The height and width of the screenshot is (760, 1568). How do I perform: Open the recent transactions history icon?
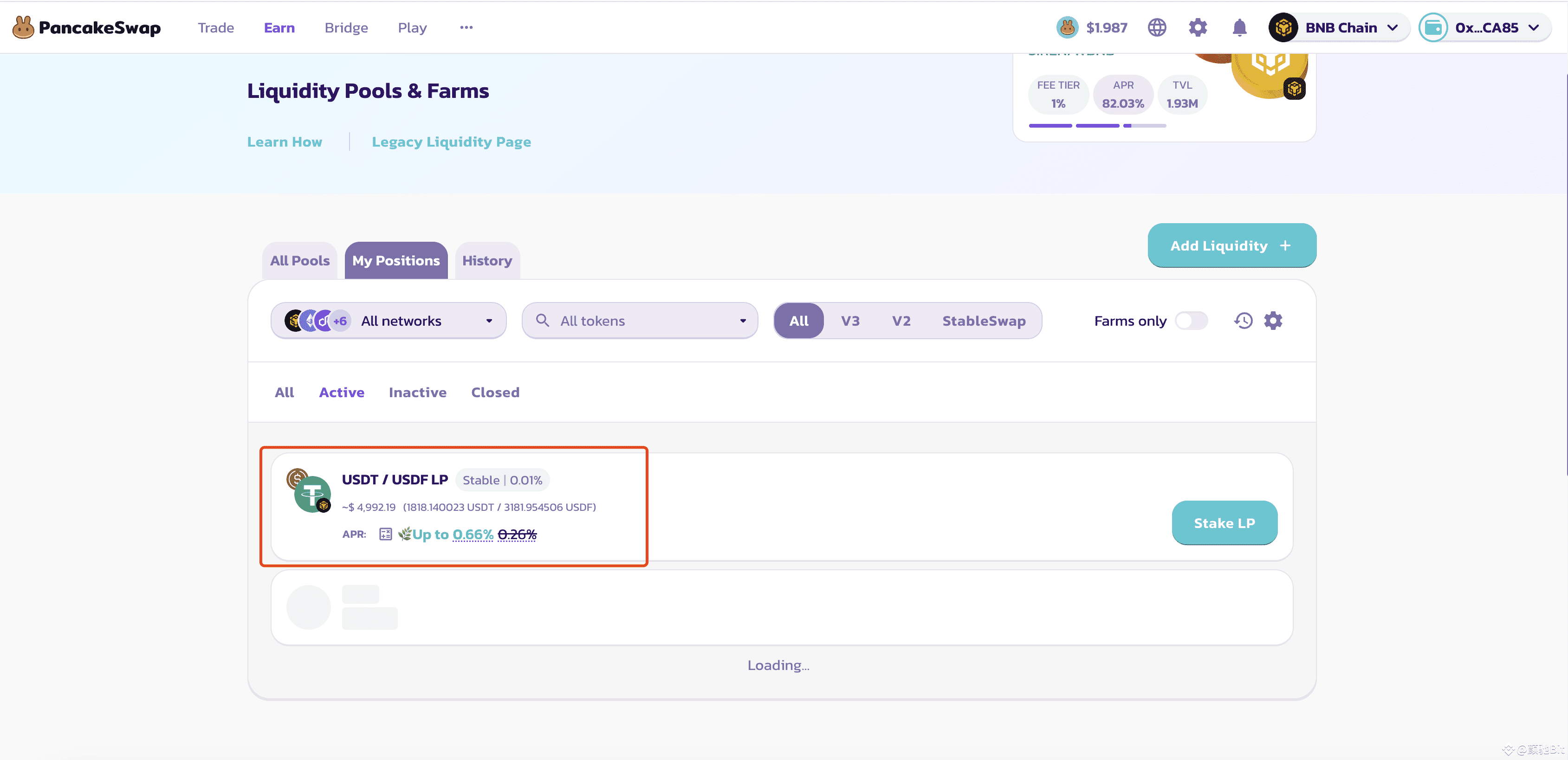pyautogui.click(x=1243, y=321)
